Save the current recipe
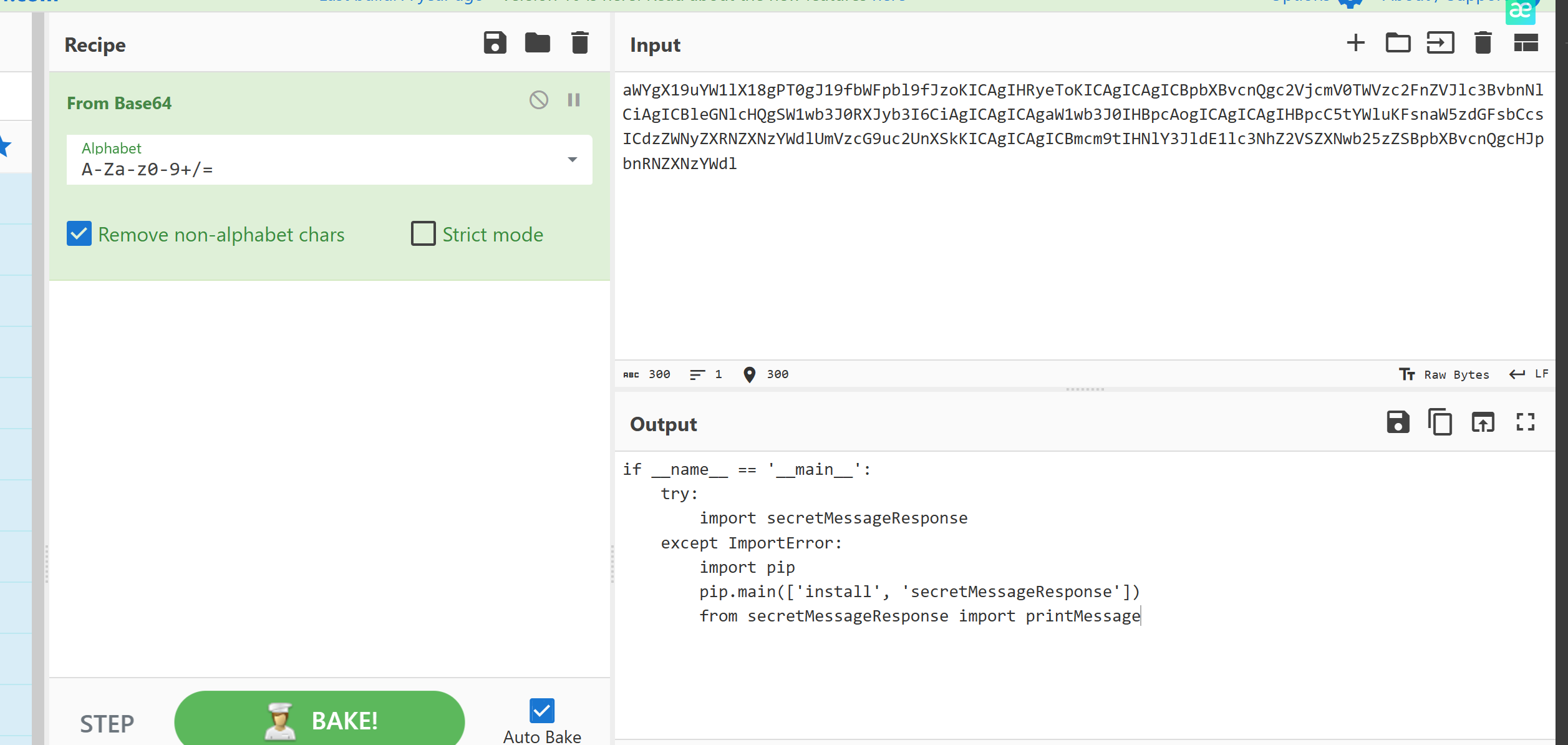Screen dimensions: 1568x745 [495, 43]
